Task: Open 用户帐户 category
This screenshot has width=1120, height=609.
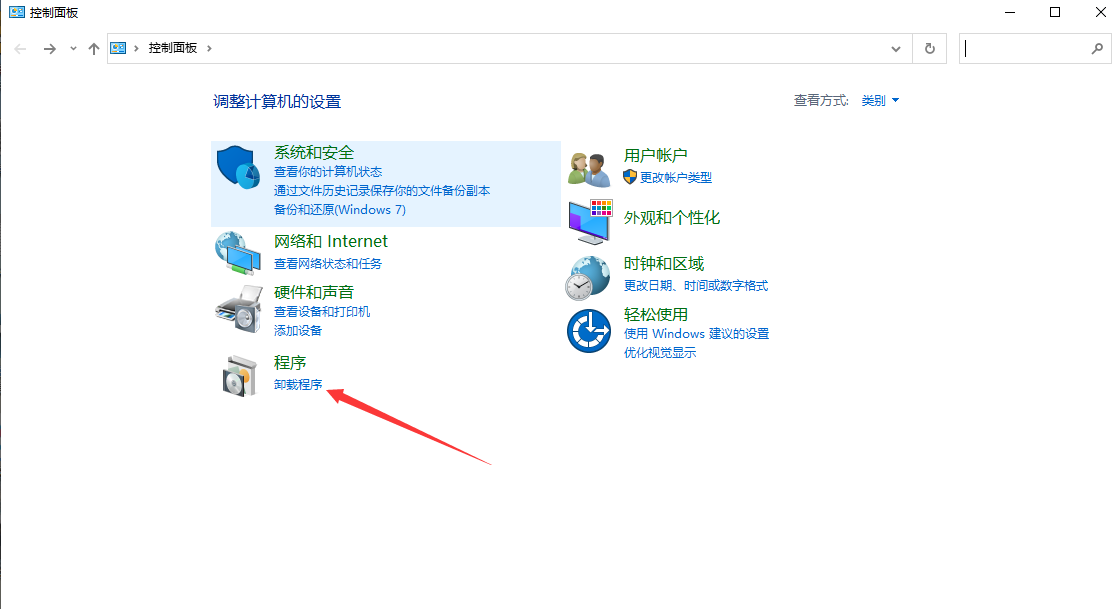Action: [656, 155]
